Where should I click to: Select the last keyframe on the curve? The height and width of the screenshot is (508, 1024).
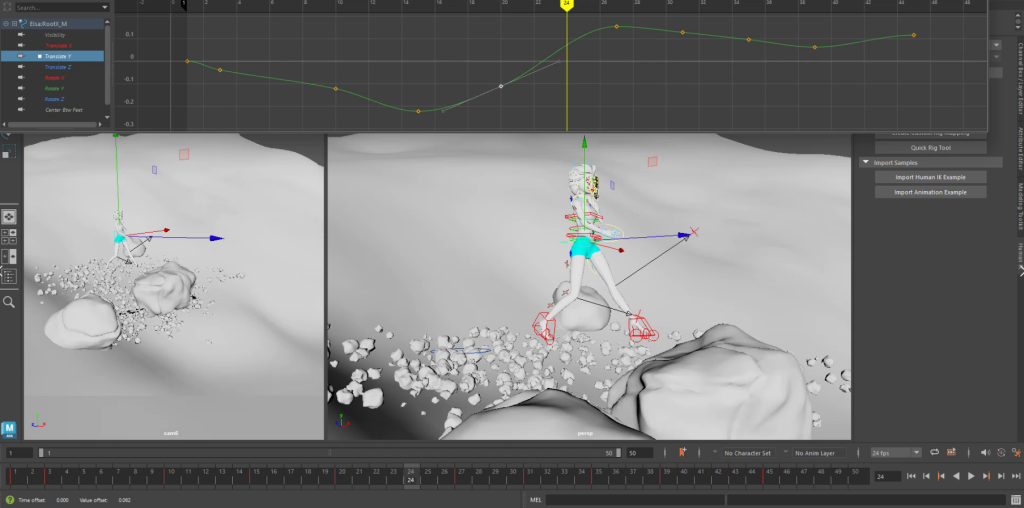click(x=914, y=35)
